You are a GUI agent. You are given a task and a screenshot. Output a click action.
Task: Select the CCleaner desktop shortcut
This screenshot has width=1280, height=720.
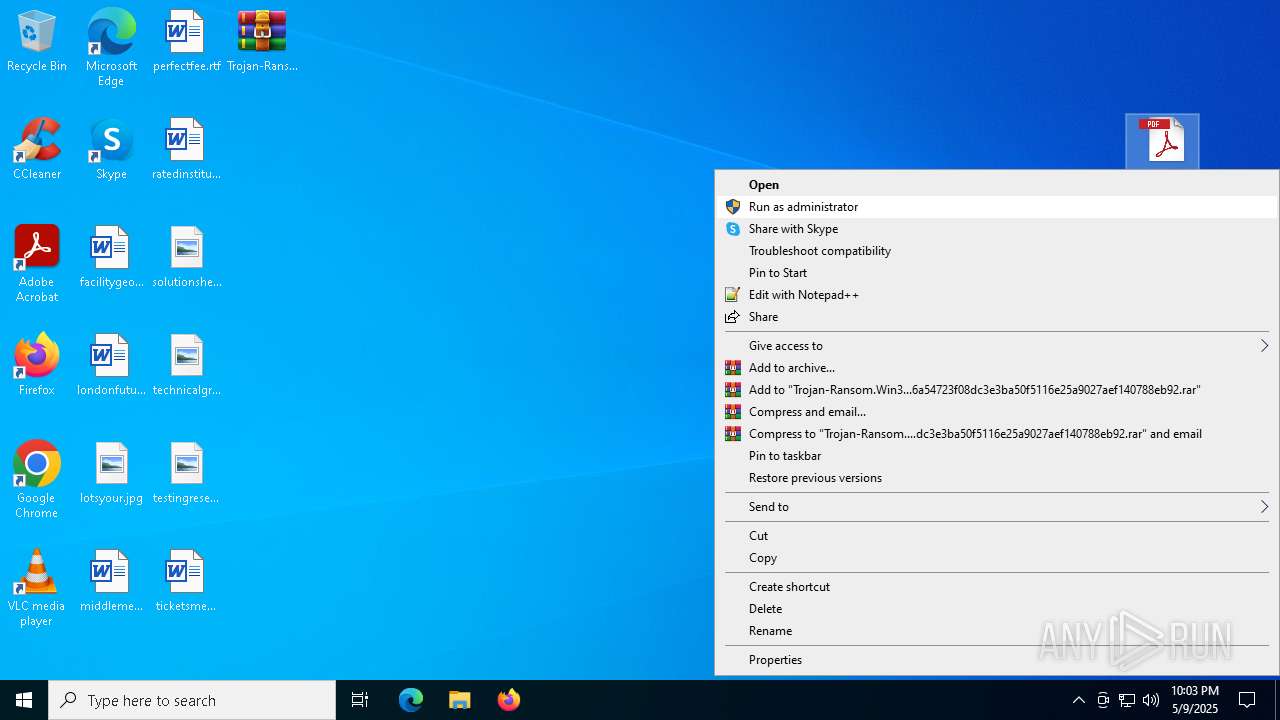pos(37,149)
